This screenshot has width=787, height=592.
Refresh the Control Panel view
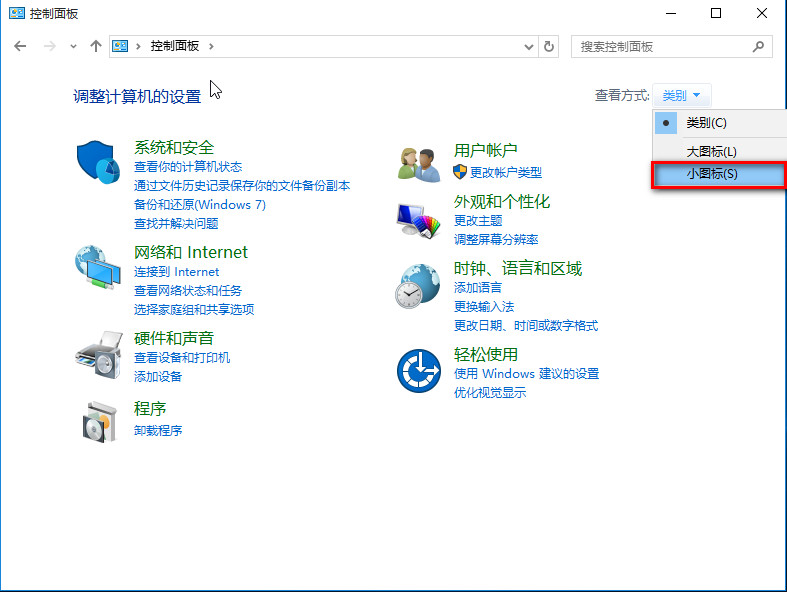[549, 47]
